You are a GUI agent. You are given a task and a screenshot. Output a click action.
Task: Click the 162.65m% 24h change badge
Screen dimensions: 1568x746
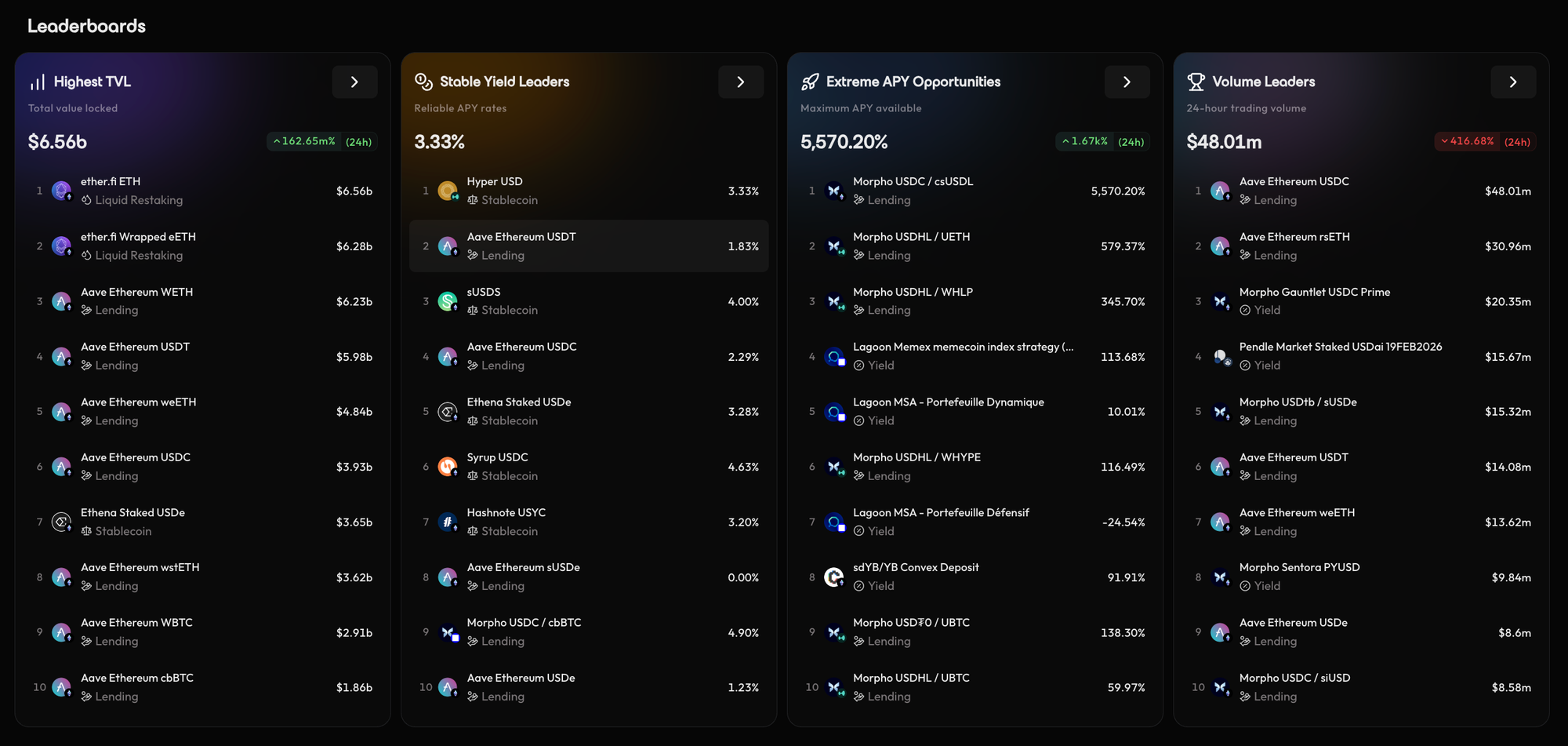(x=321, y=142)
